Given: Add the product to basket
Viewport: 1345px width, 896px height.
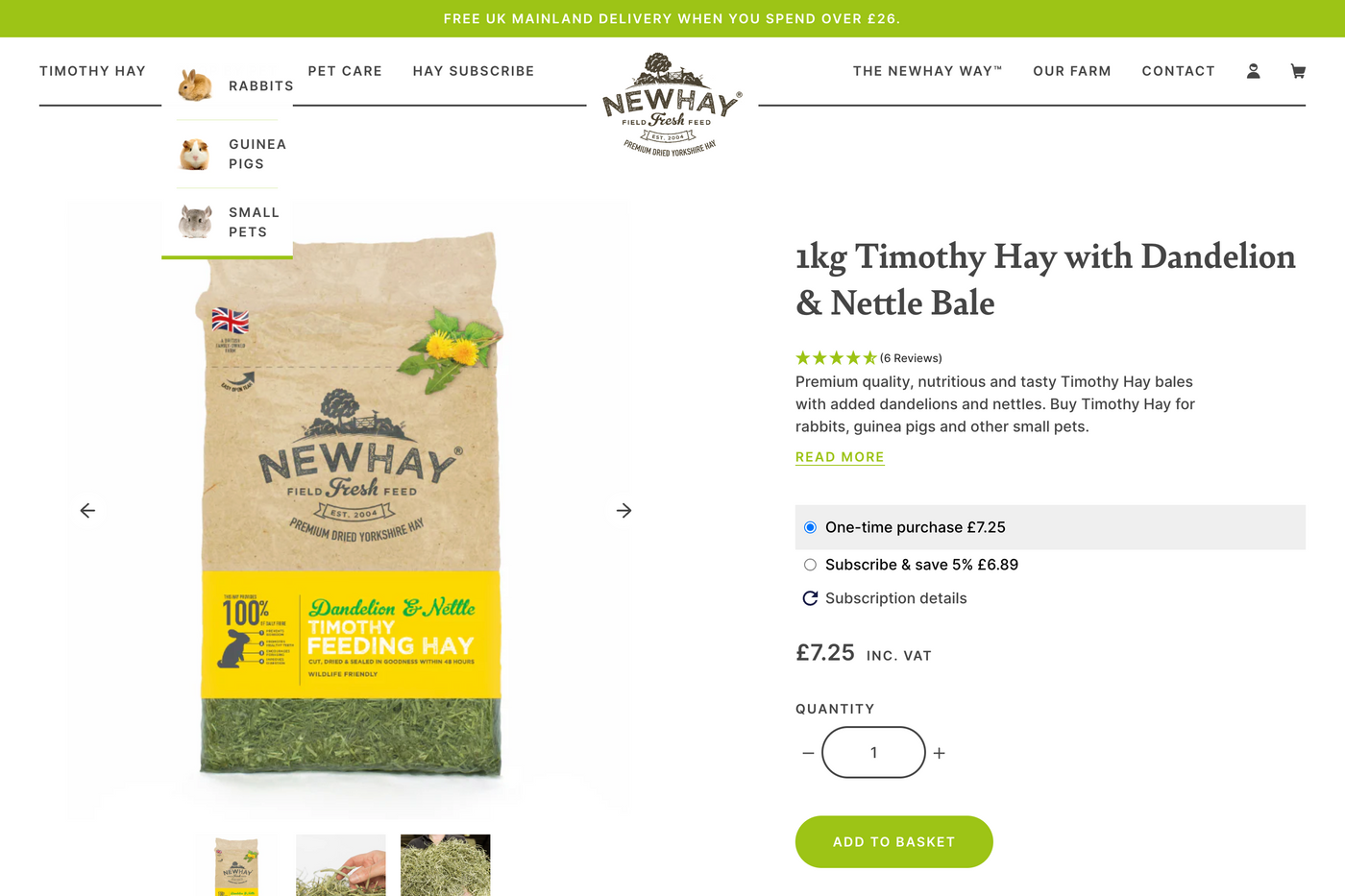Looking at the screenshot, I should point(893,842).
